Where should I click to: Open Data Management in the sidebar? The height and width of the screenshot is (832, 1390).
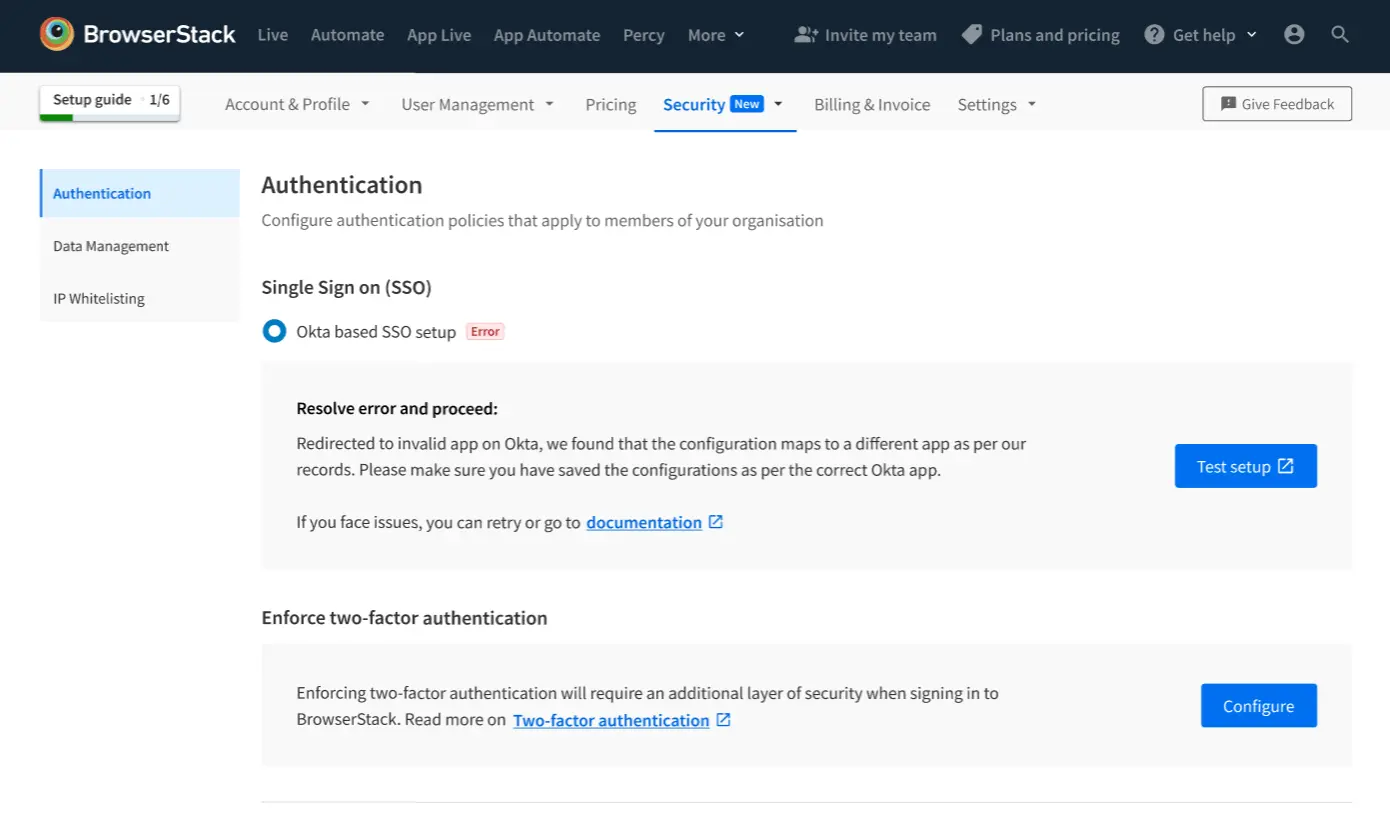pyautogui.click(x=111, y=246)
